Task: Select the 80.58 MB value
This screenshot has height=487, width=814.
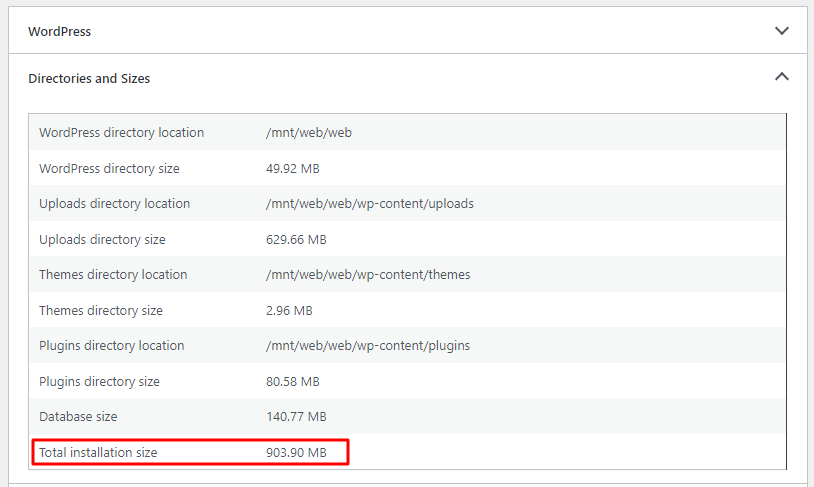Action: [293, 382]
